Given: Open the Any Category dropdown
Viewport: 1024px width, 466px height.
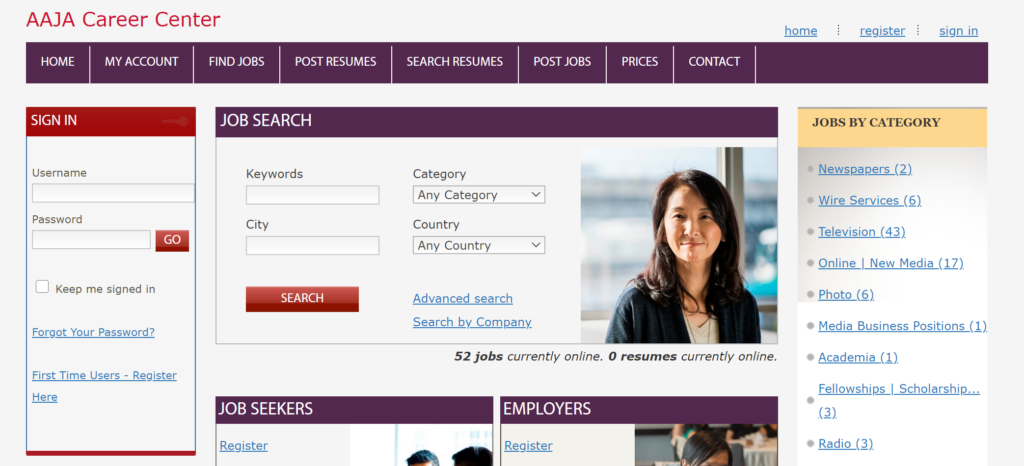Looking at the screenshot, I should click(x=479, y=194).
